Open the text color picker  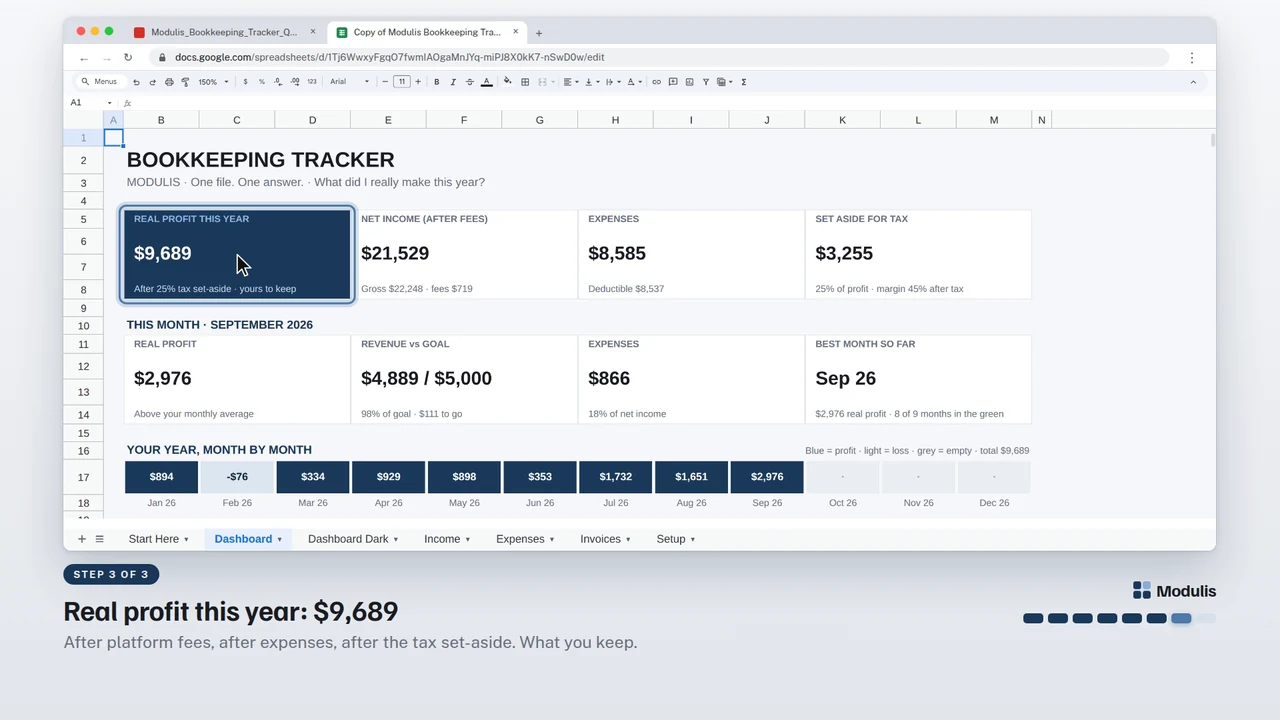[x=487, y=82]
